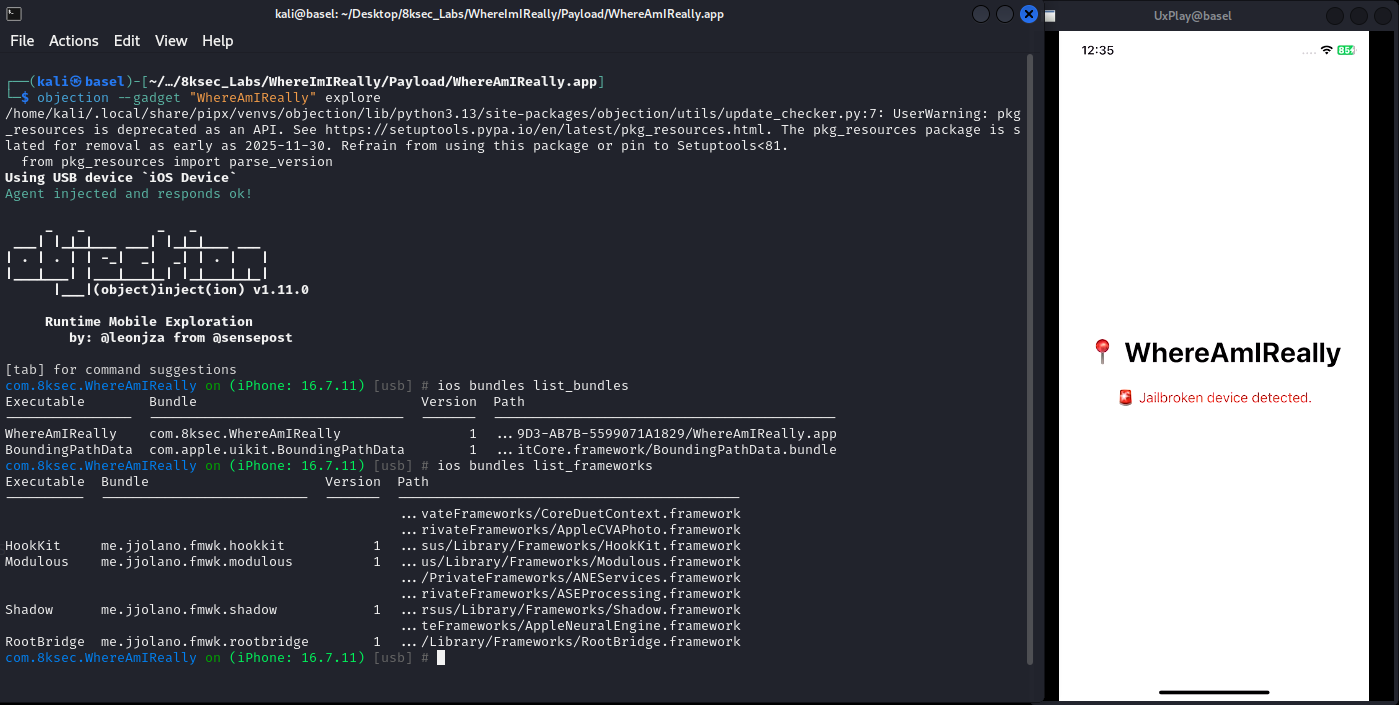Open the File menu in terminal
This screenshot has width=1399, height=705.
[22, 41]
